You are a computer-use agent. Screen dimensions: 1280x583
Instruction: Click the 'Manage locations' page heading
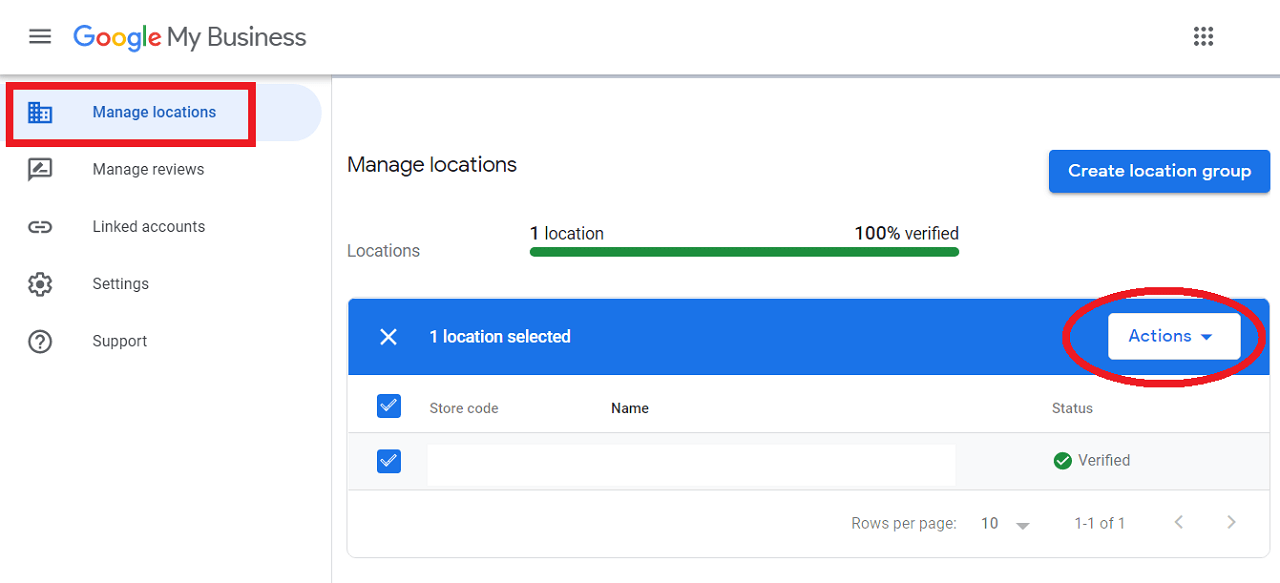click(x=432, y=165)
